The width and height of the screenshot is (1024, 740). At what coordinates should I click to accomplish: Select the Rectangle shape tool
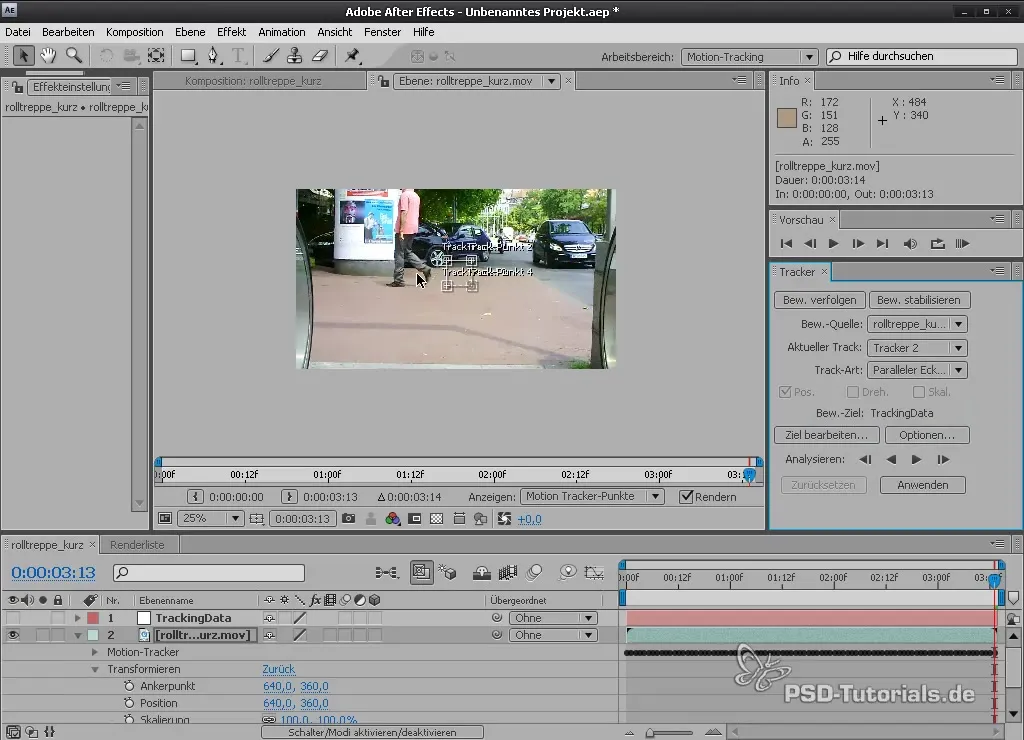[x=188, y=56]
